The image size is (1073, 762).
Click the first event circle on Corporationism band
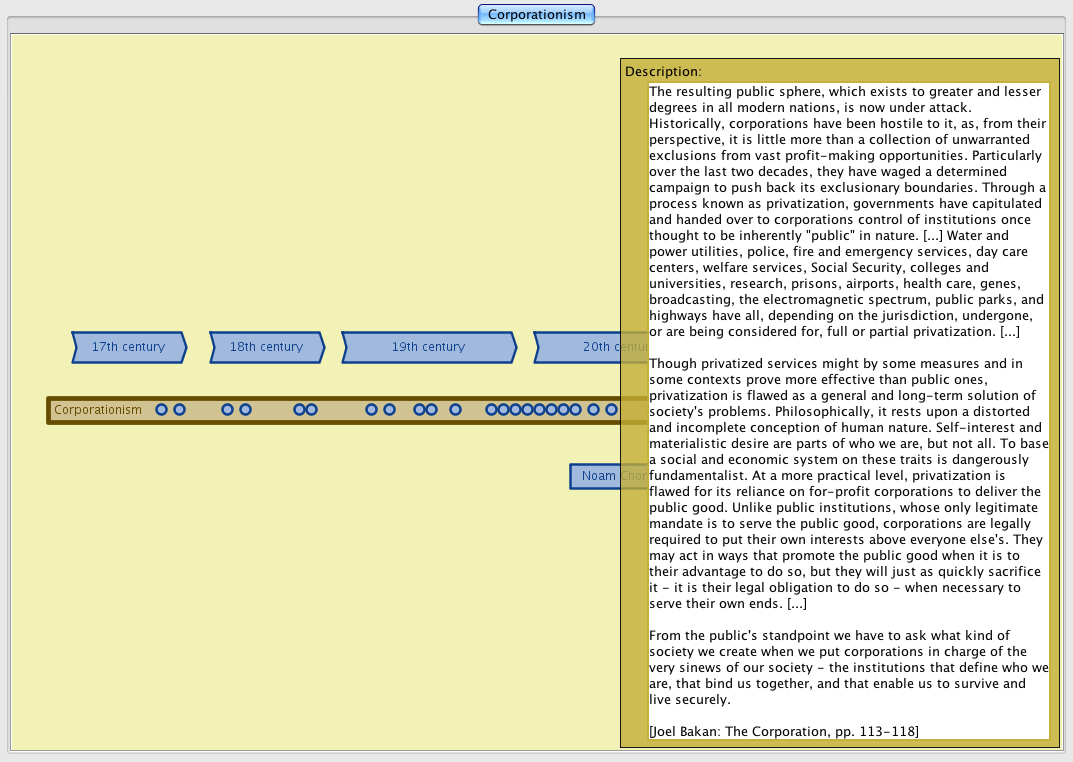tap(161, 410)
